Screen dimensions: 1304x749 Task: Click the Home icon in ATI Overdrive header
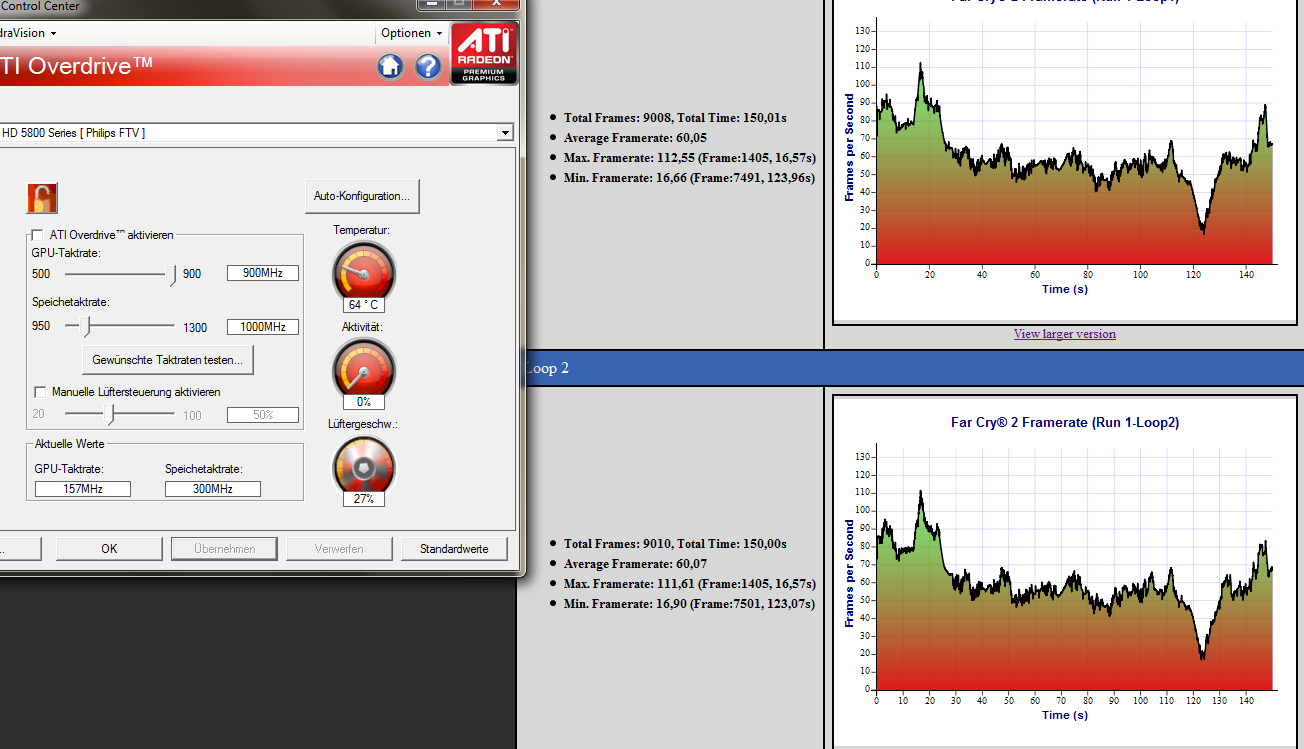pos(390,67)
